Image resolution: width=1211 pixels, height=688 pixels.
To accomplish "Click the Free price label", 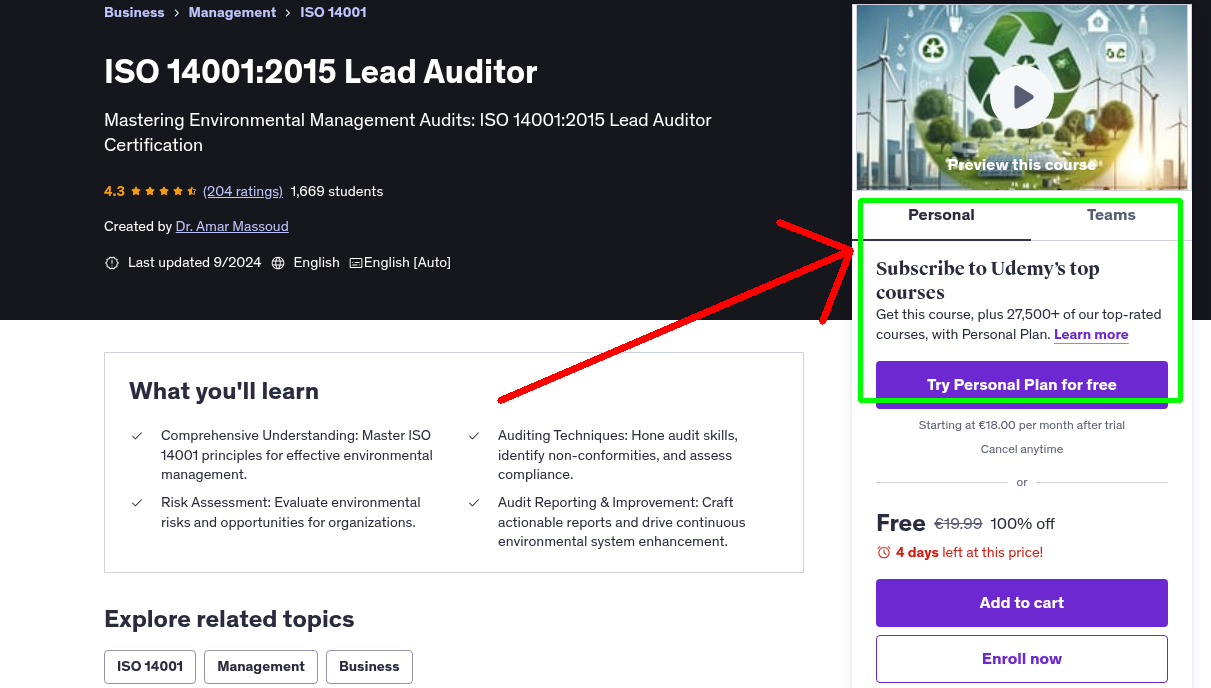I will (x=901, y=523).
